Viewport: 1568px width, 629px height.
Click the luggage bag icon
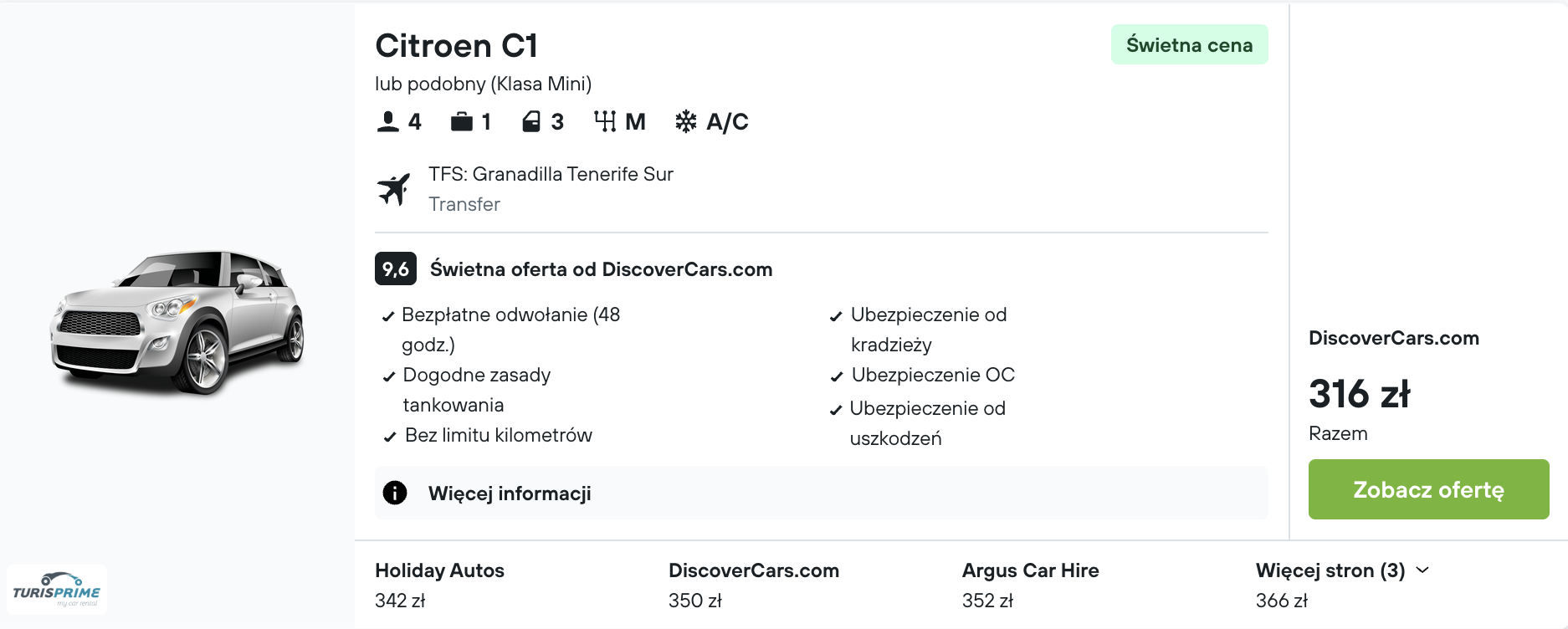(x=461, y=122)
